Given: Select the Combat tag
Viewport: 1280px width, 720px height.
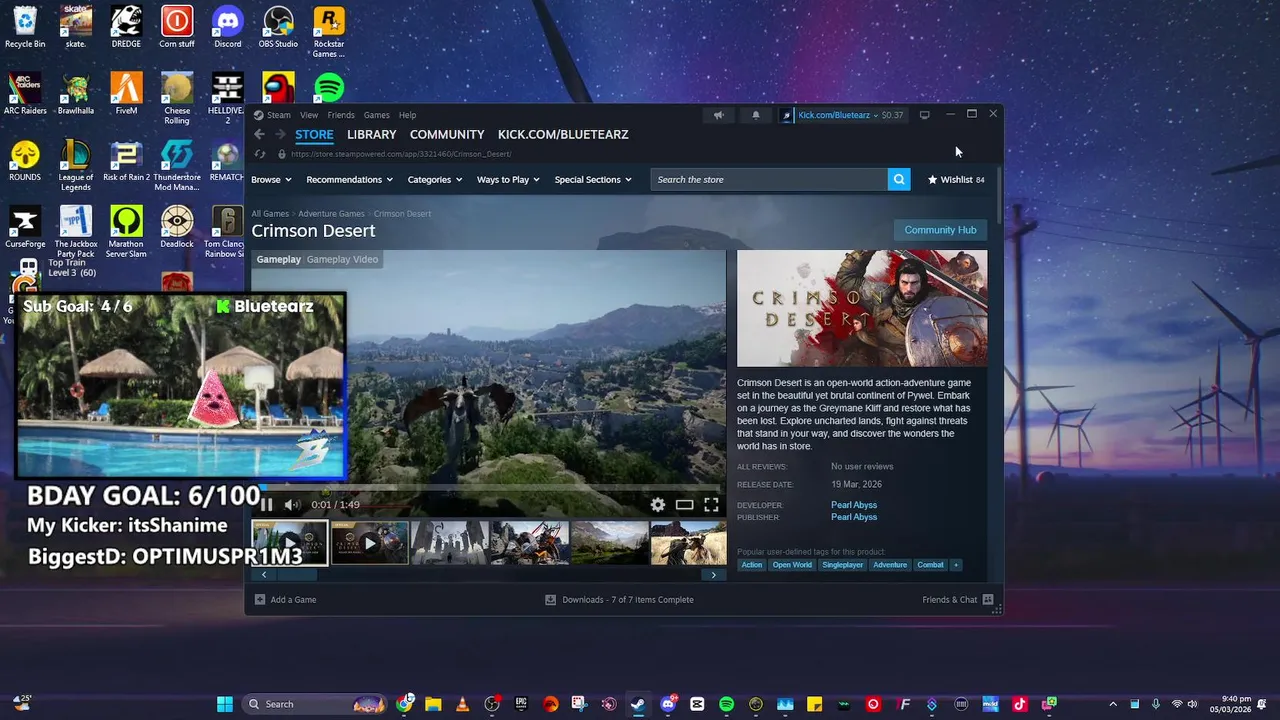Looking at the screenshot, I should (x=930, y=565).
